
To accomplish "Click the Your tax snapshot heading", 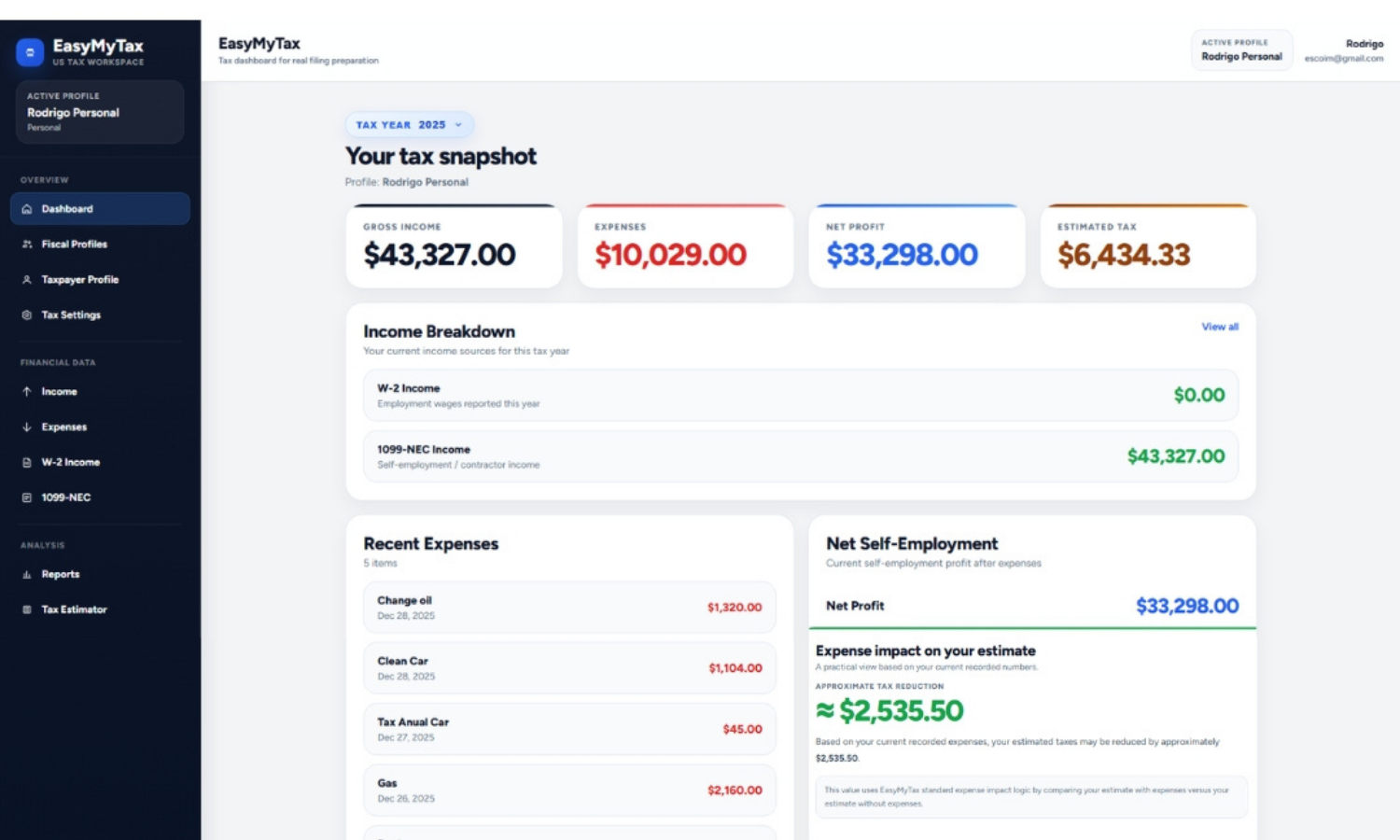I will 441,157.
